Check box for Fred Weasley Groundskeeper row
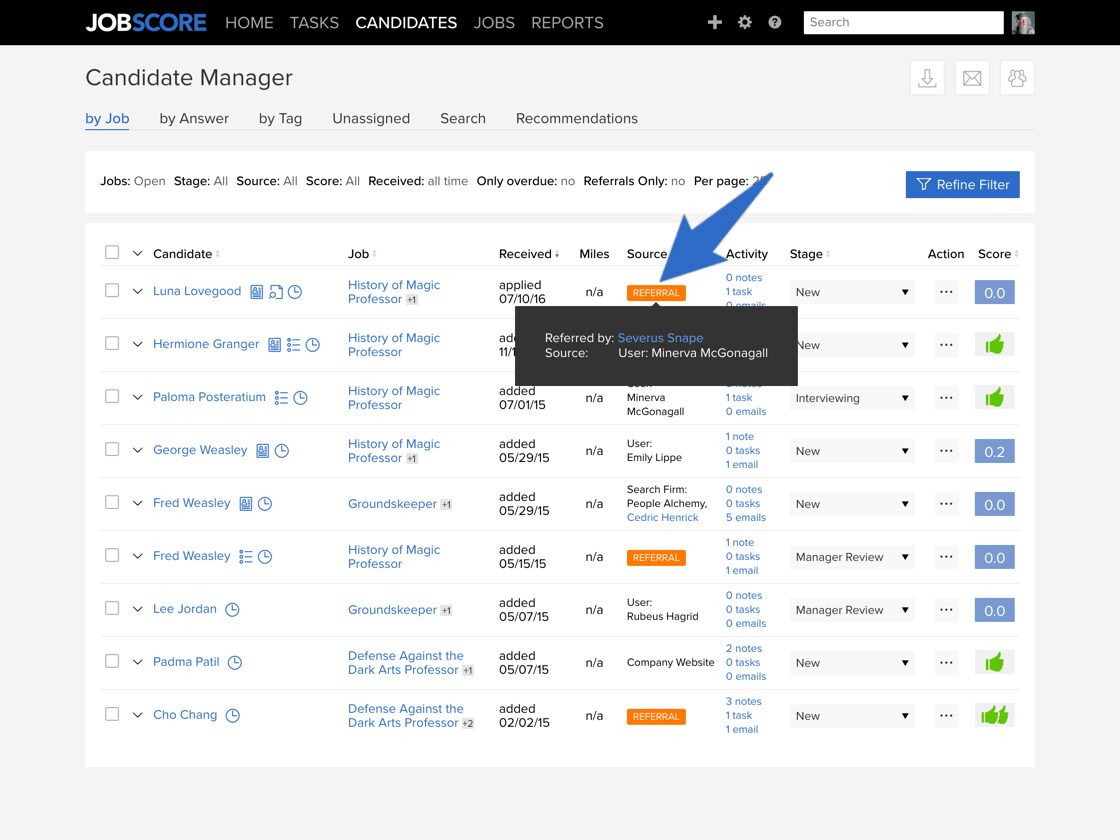This screenshot has height=840, width=1120. tap(112, 502)
